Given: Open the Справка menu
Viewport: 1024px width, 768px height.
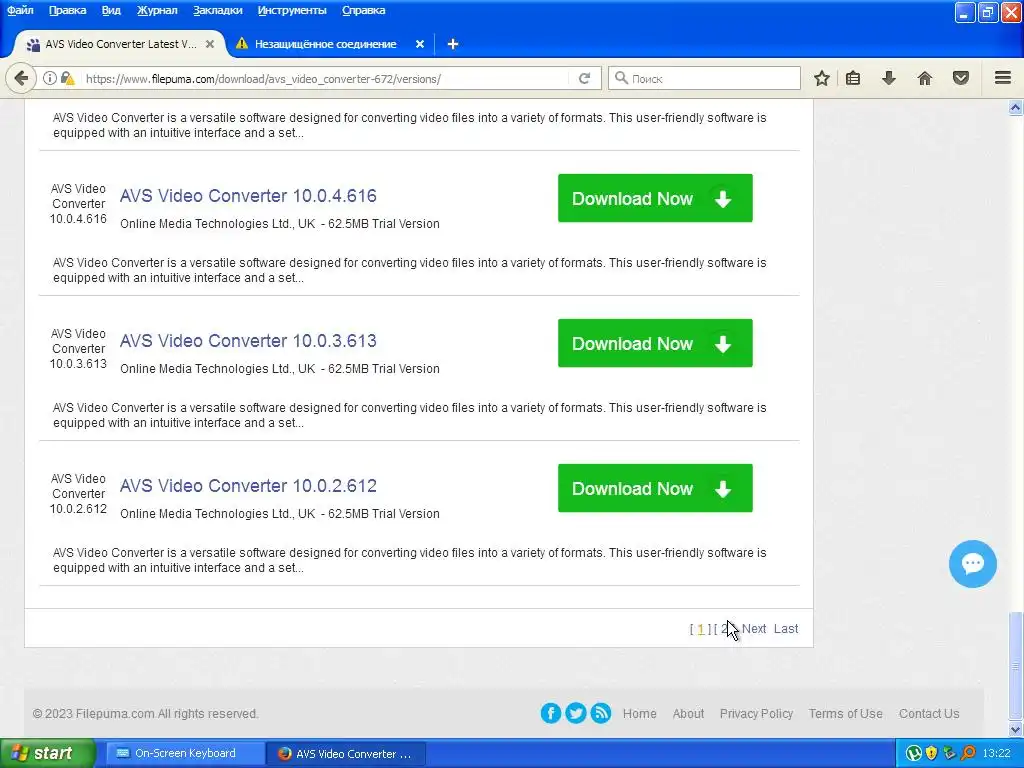Looking at the screenshot, I should click(364, 10).
